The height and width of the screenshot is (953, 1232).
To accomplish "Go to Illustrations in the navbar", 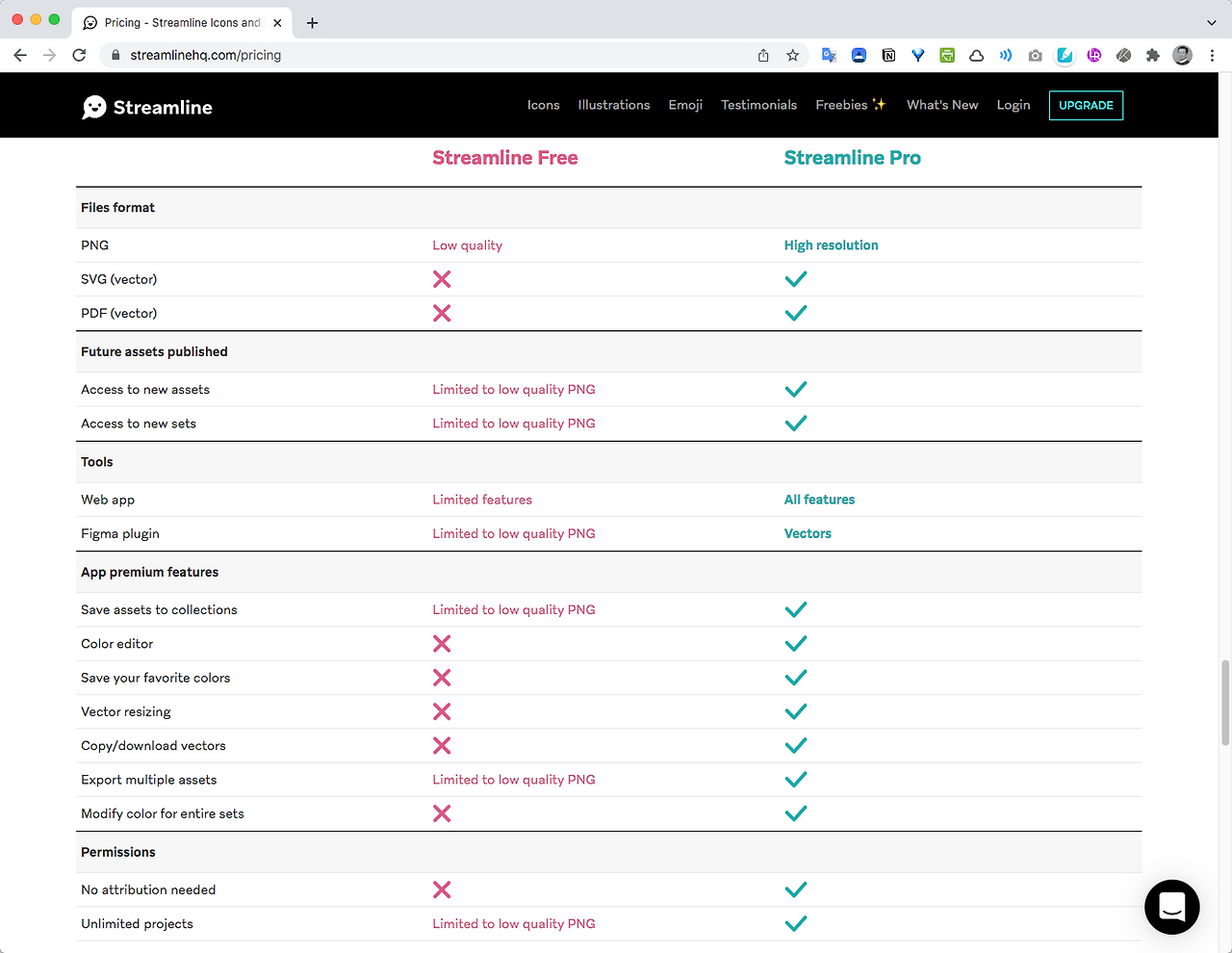I will coord(614,105).
